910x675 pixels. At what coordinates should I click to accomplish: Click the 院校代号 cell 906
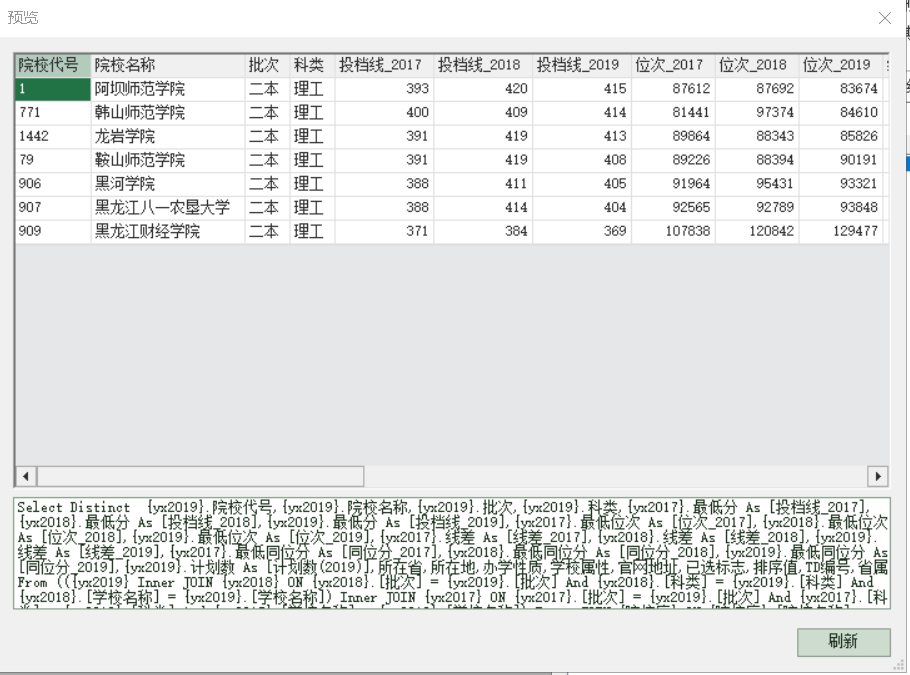tap(53, 184)
